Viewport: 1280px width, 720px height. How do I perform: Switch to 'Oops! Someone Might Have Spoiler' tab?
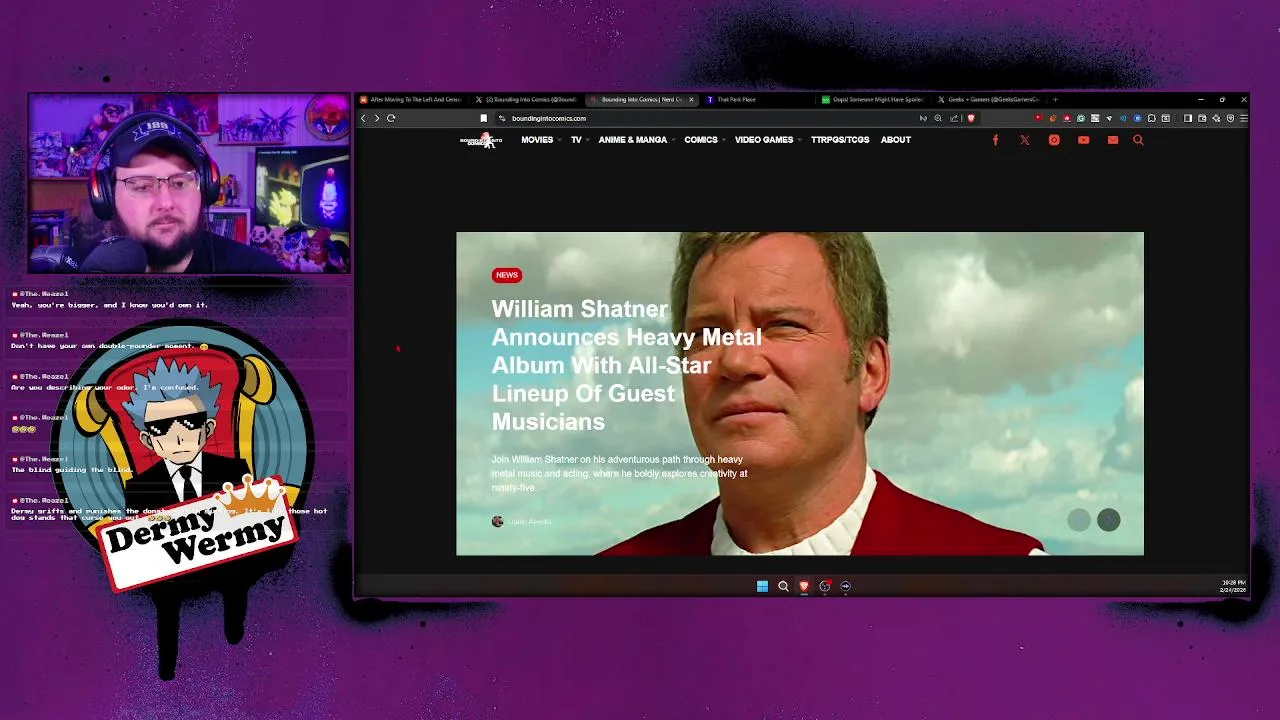point(873,99)
